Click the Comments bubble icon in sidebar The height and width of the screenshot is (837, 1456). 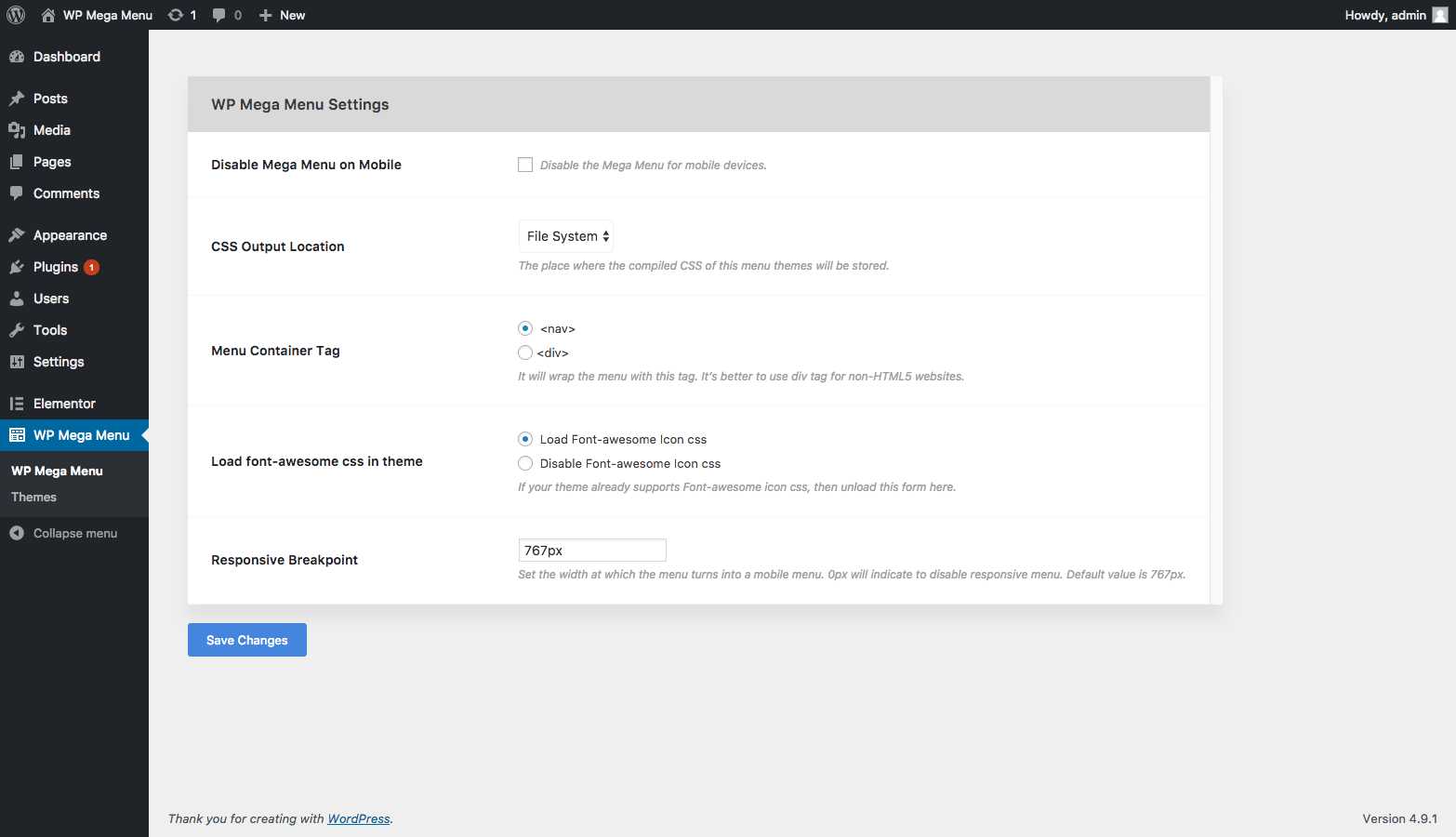click(x=17, y=193)
